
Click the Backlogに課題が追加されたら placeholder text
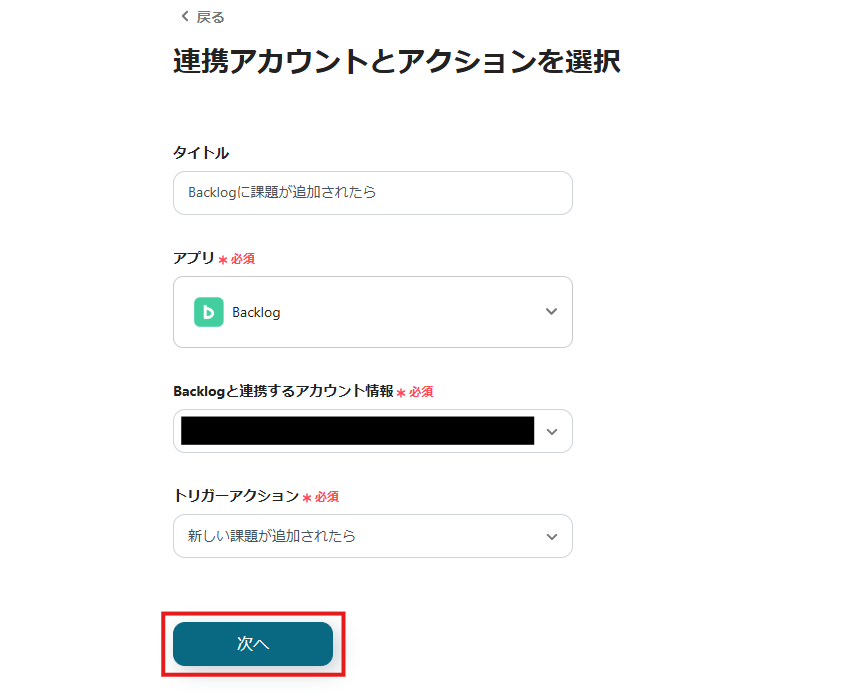point(283,193)
